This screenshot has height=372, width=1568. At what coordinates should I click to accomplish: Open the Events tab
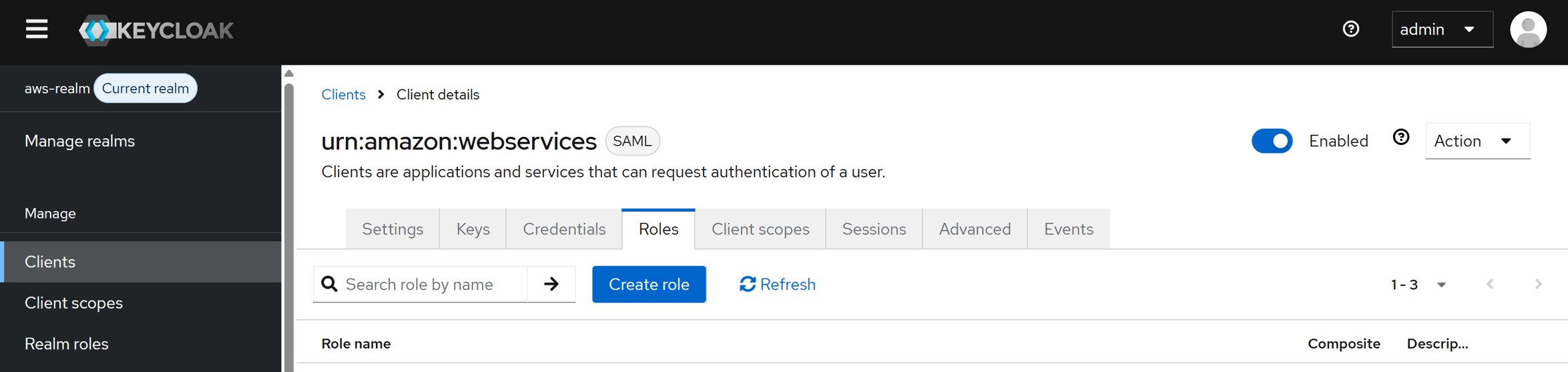(1069, 229)
